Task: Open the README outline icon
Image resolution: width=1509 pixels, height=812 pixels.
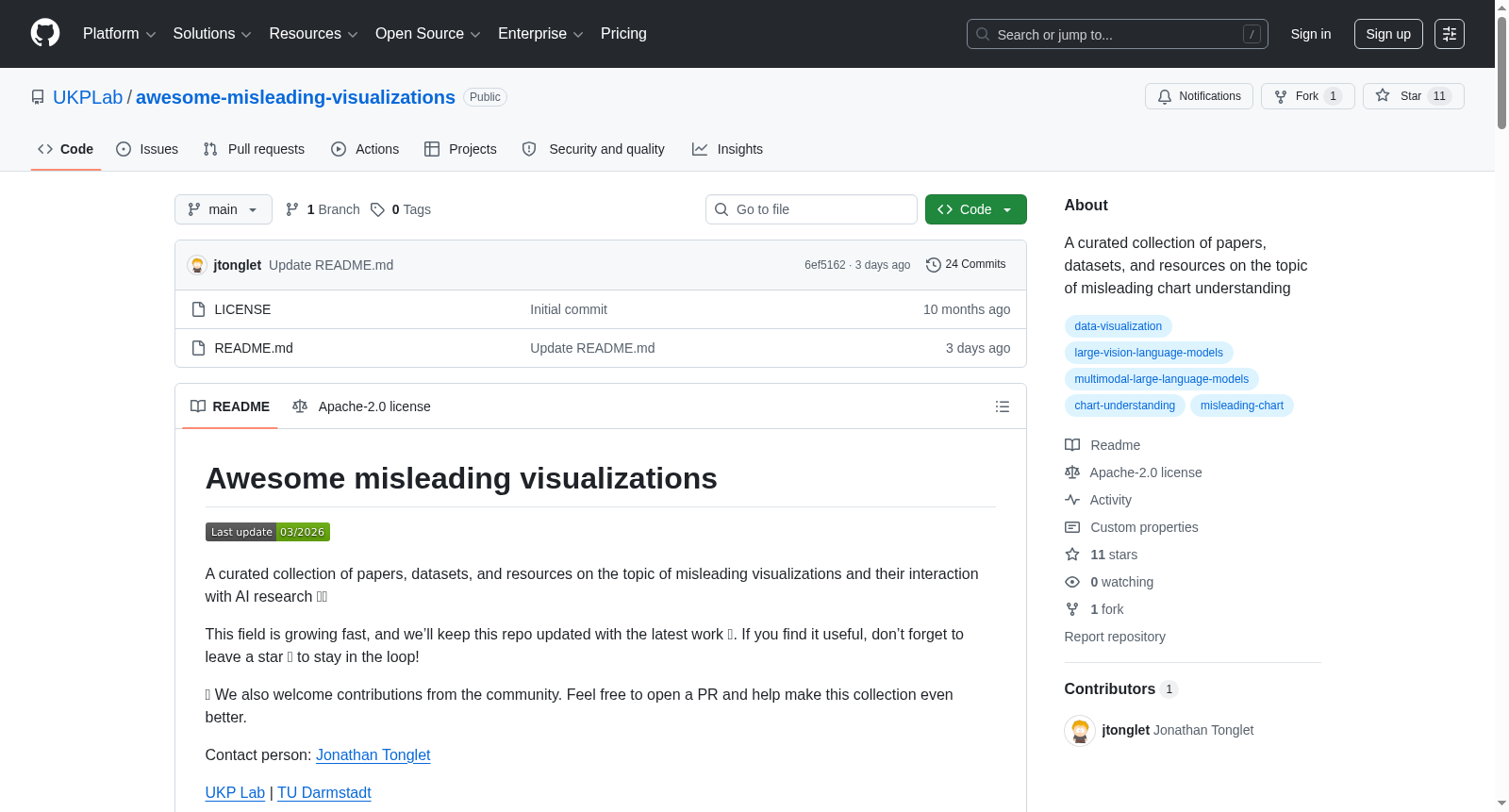Action: [x=1003, y=406]
